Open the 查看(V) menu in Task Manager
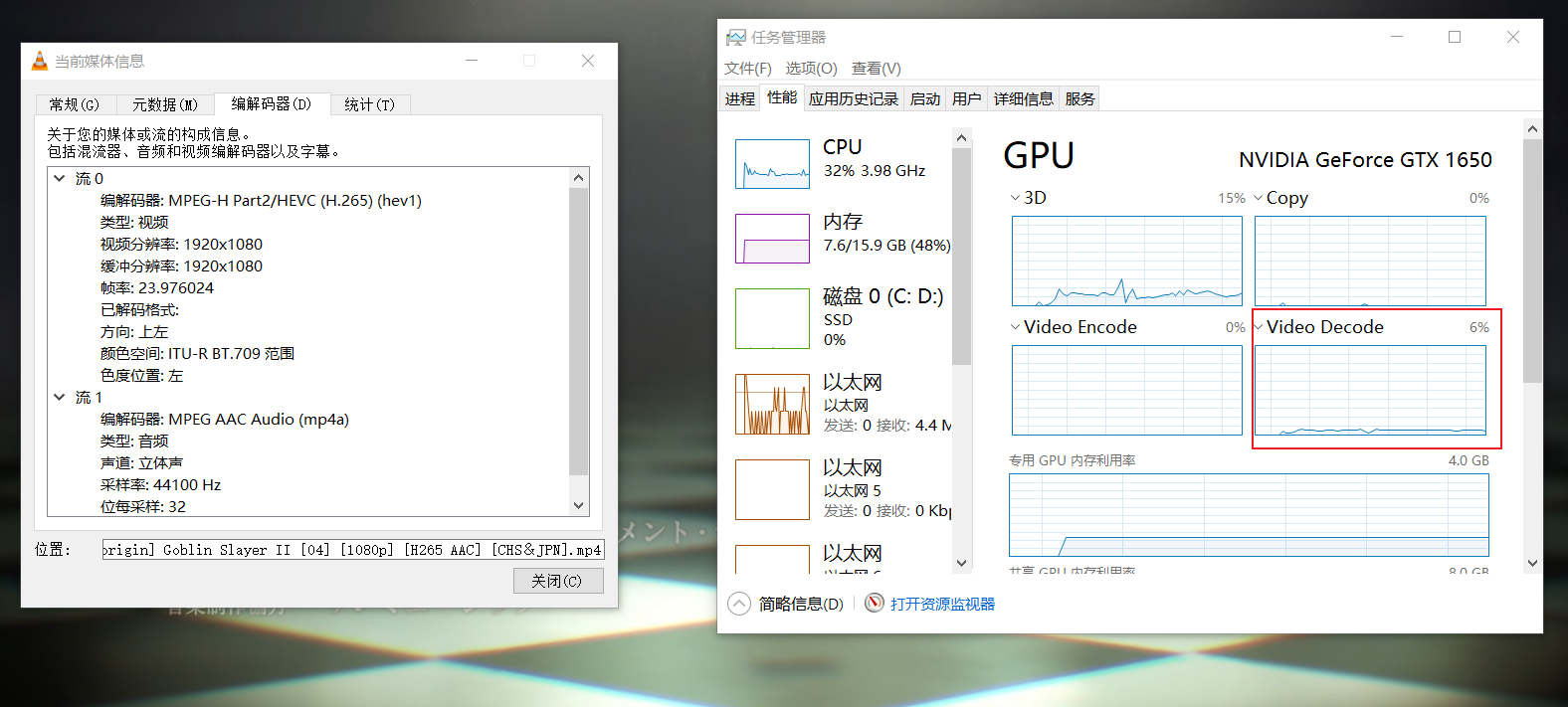The image size is (1568, 707). pos(877,69)
